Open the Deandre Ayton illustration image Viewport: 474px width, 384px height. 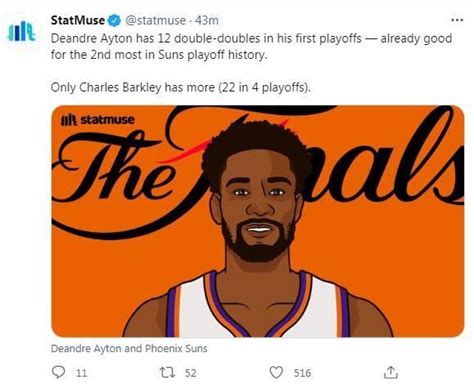coord(258,221)
